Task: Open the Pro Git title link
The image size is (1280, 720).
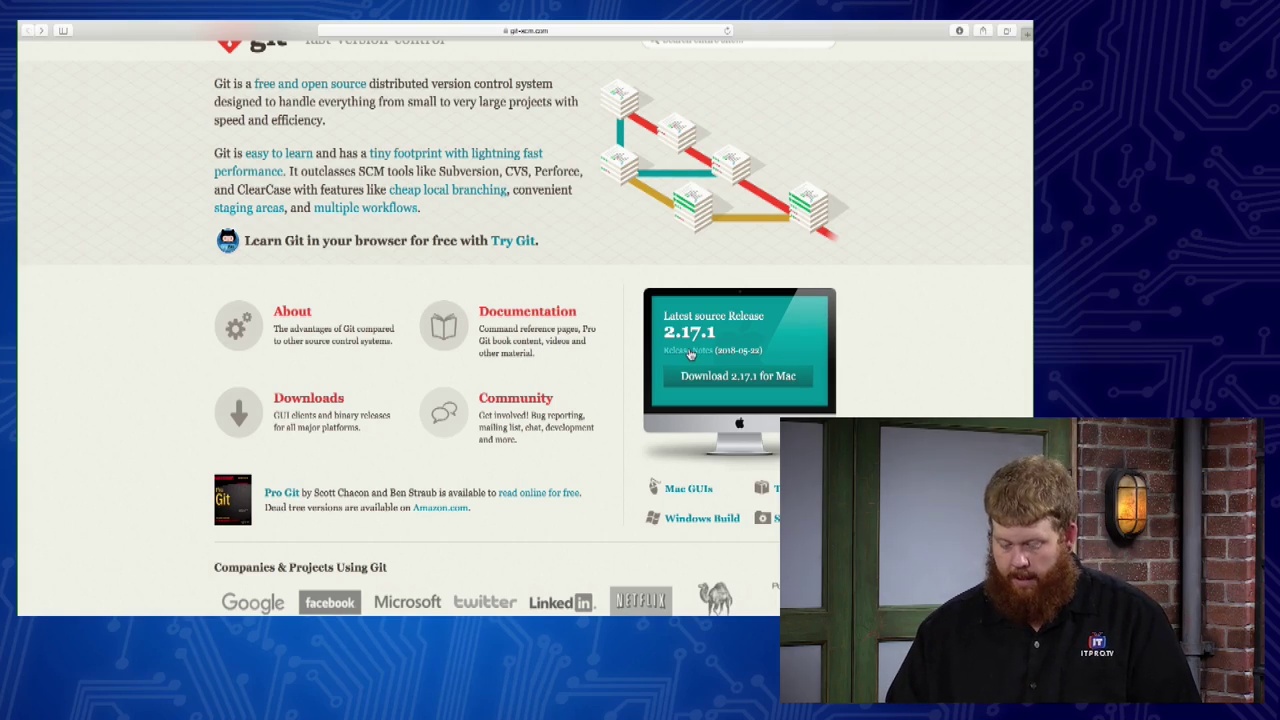Action: [282, 493]
